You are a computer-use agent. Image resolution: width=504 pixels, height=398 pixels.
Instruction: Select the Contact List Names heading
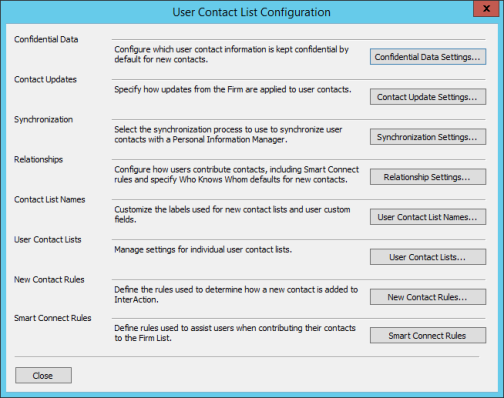pyautogui.click(x=50, y=199)
